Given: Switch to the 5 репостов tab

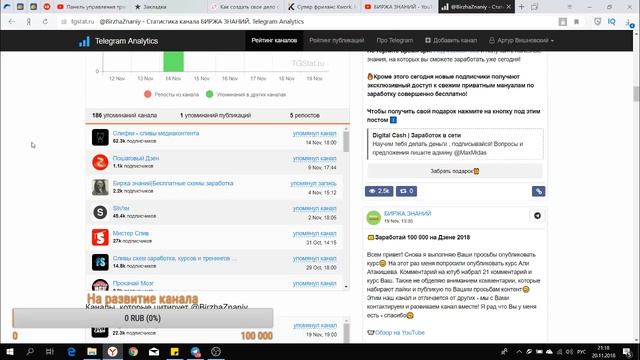Looking at the screenshot, I should pos(304,116).
